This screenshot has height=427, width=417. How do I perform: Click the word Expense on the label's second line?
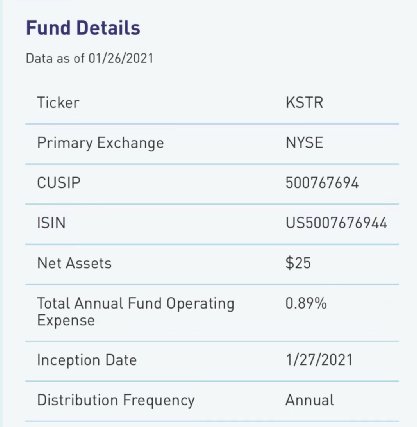(66, 321)
